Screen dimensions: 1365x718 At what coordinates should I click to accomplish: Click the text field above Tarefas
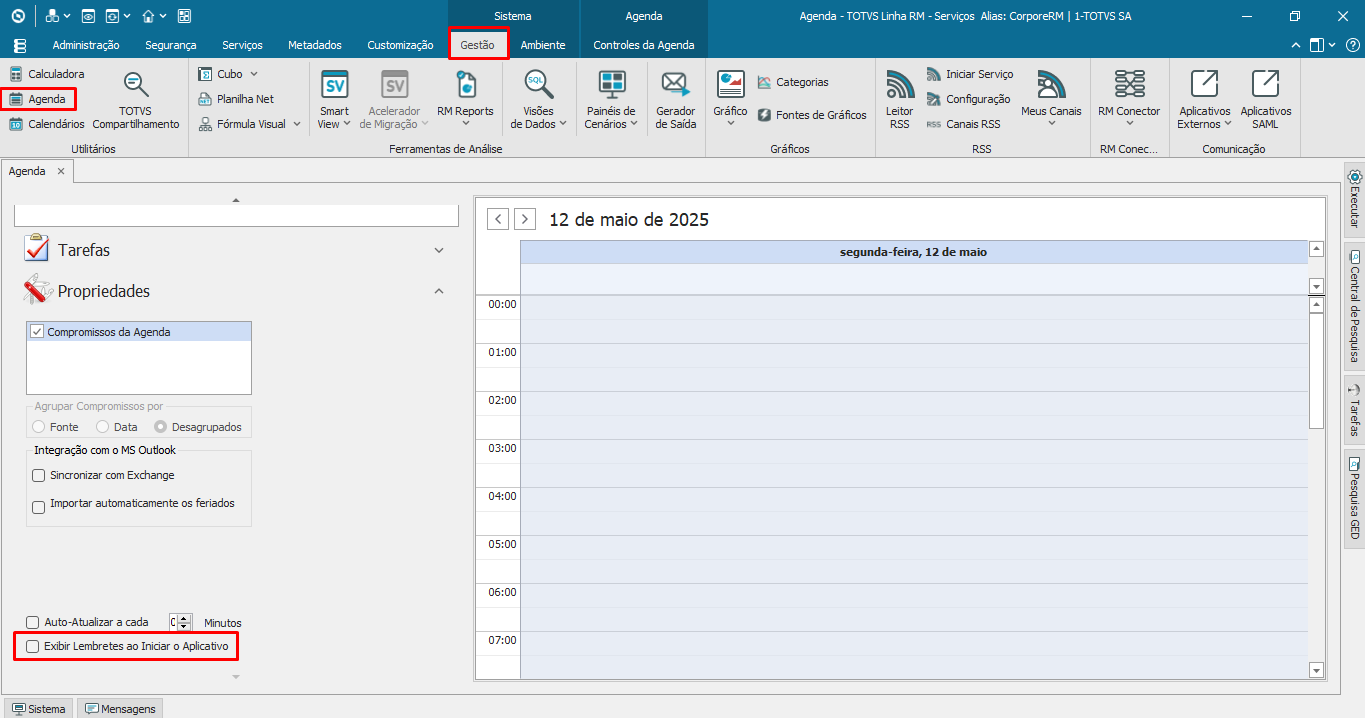236,215
